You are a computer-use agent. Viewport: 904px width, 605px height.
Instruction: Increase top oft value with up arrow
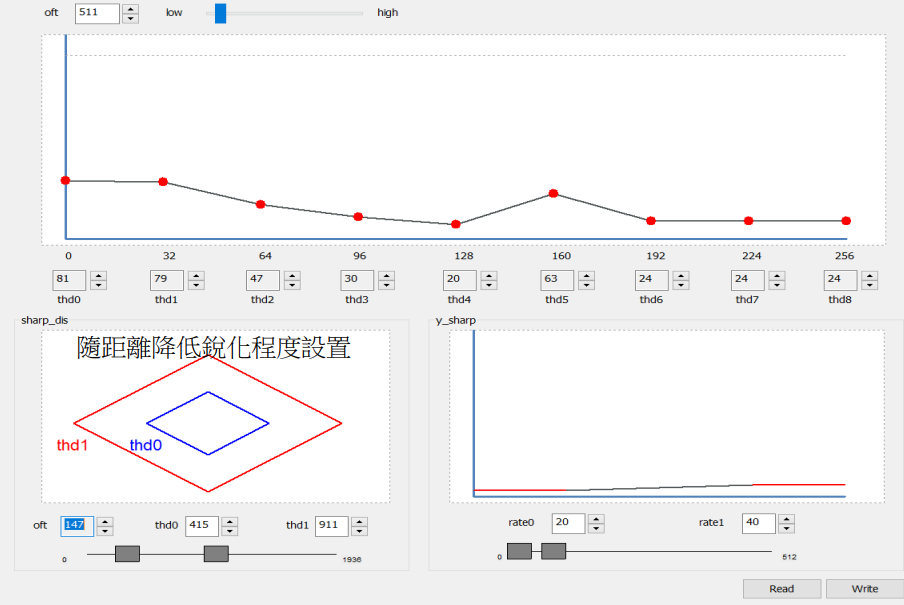tap(130, 8)
